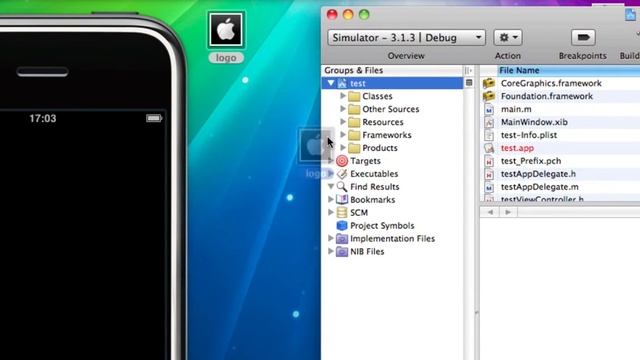
Task: Select the red test.app entry
Action: tap(517, 148)
